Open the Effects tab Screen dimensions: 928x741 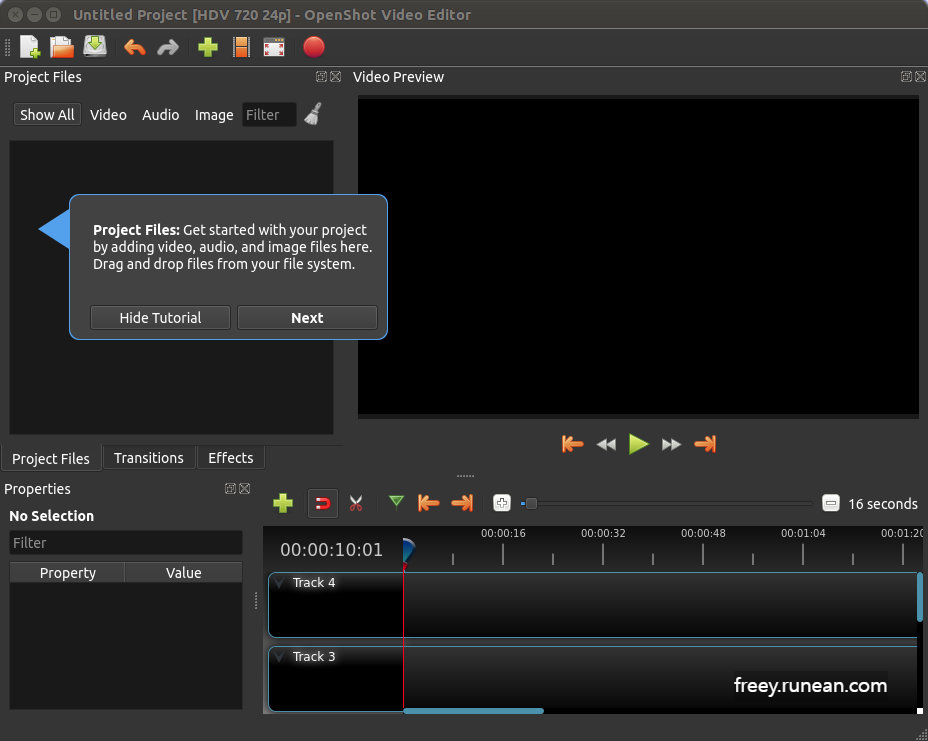point(231,458)
